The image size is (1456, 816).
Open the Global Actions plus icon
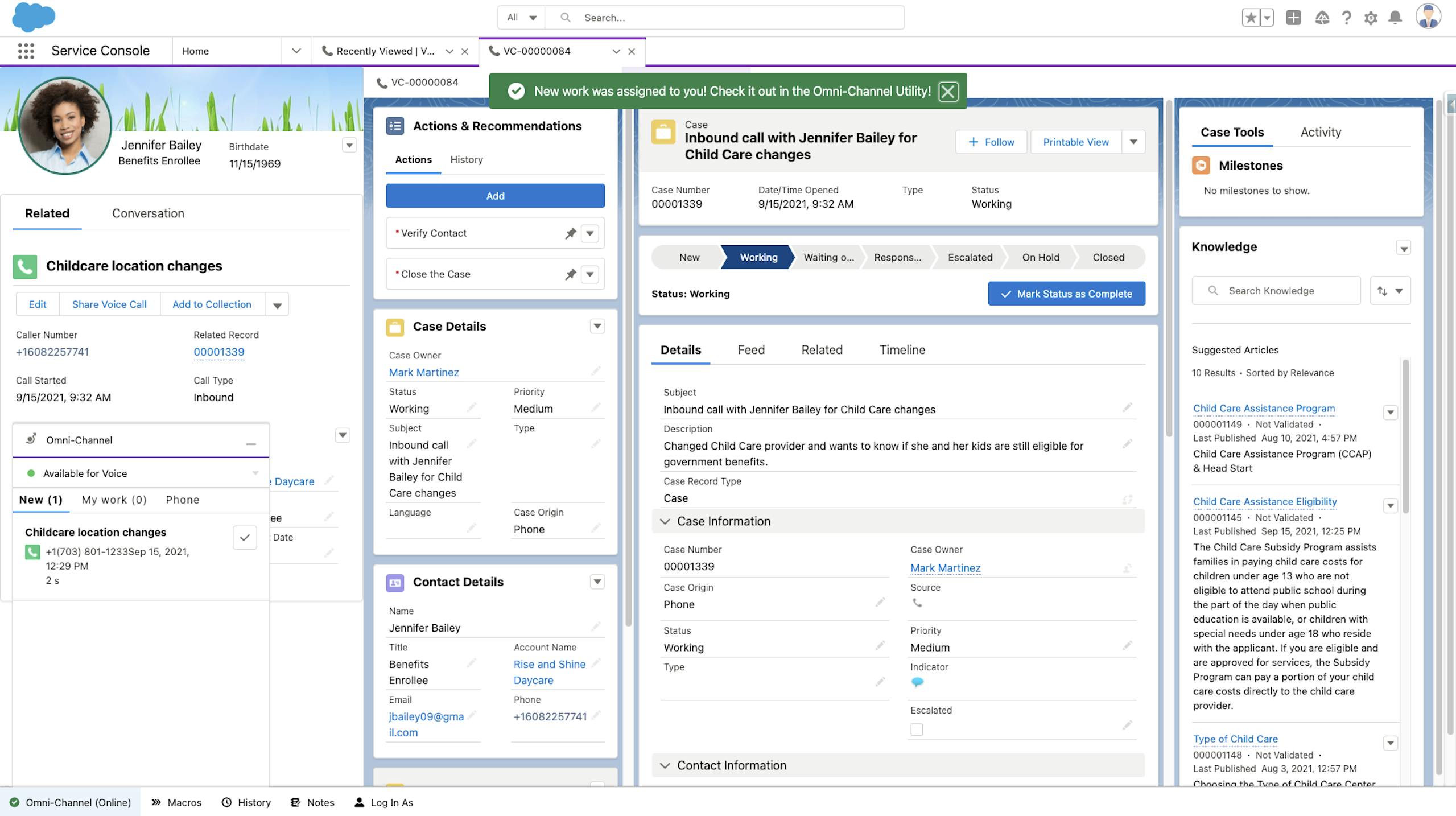(1293, 18)
